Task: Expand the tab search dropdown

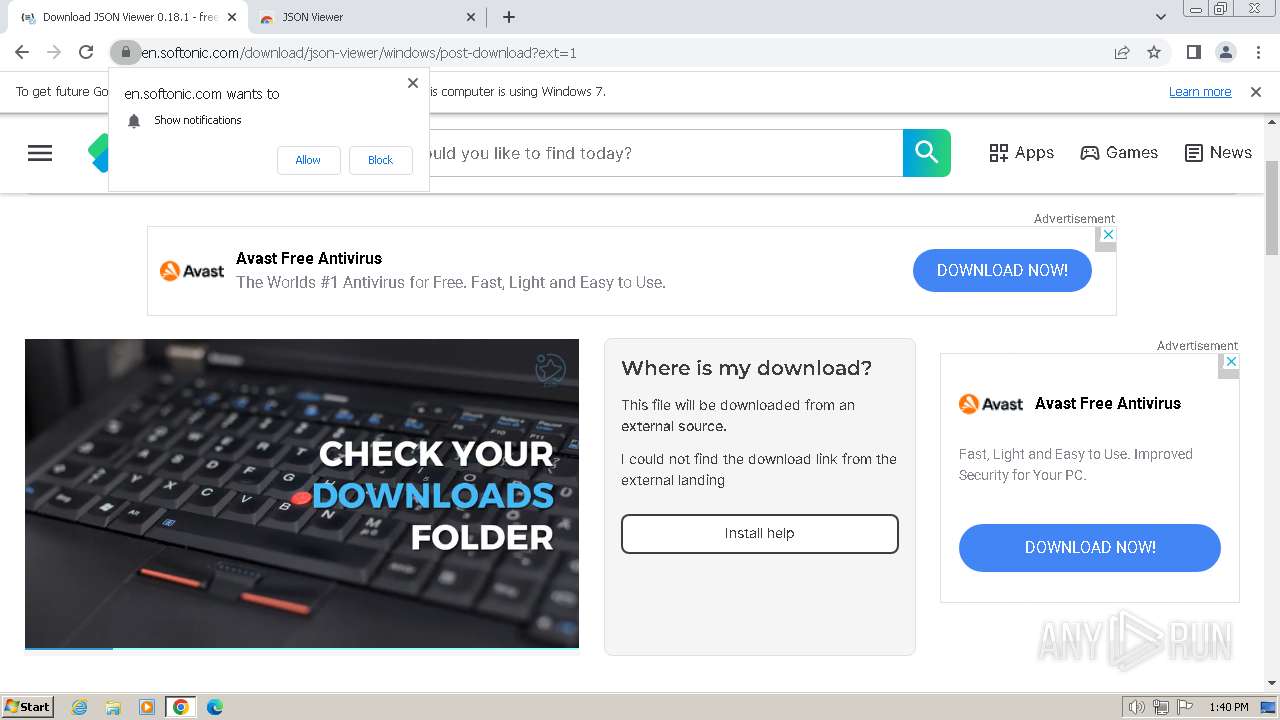Action: pos(1160,17)
